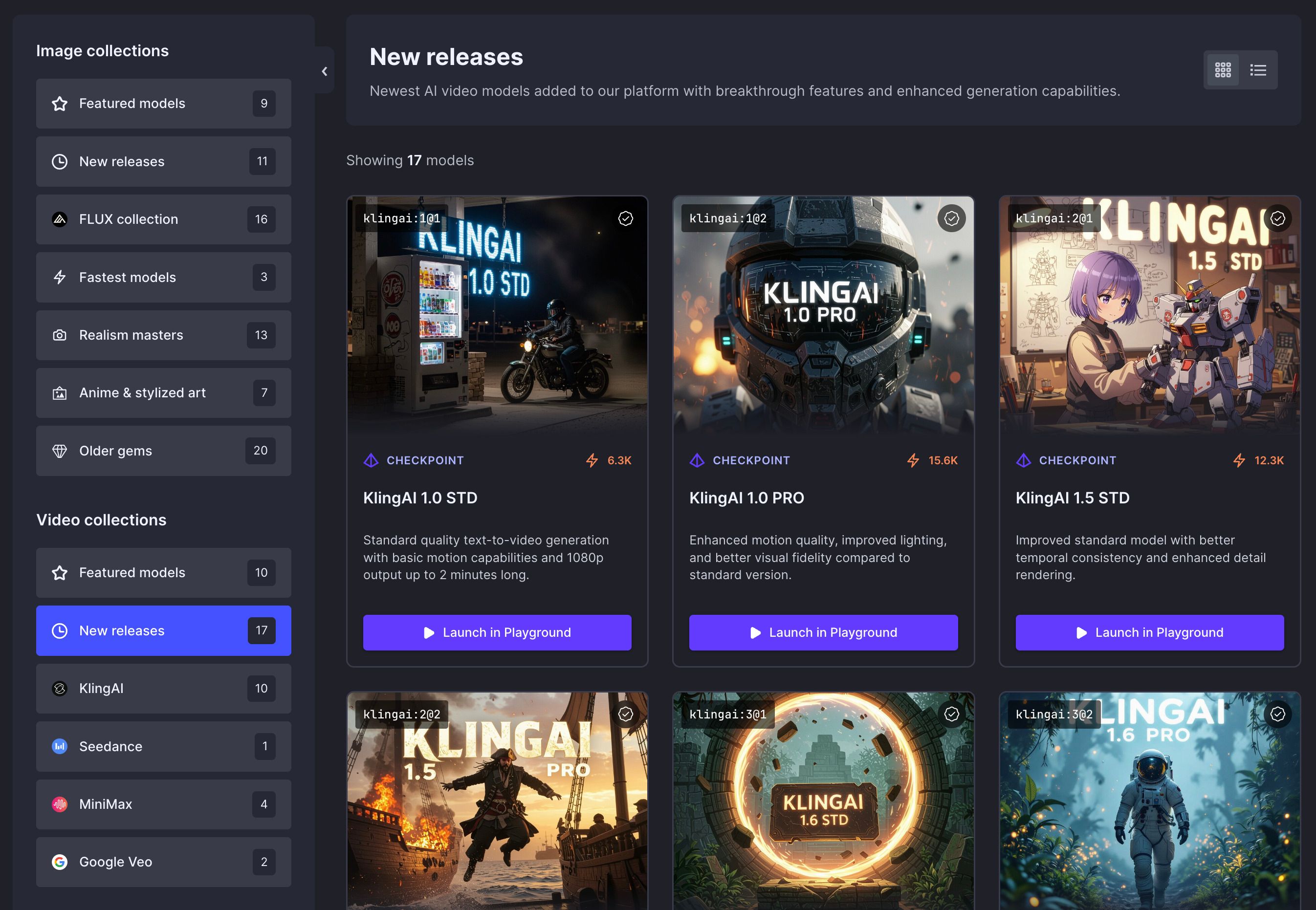Image resolution: width=1316 pixels, height=910 pixels.
Task: Launch KlingAI 1.0 STD in Playground
Action: pos(497,632)
